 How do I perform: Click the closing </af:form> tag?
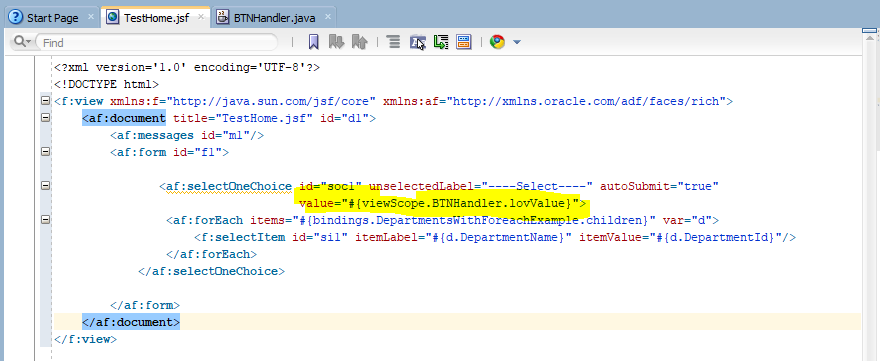pyautogui.click(x=145, y=305)
